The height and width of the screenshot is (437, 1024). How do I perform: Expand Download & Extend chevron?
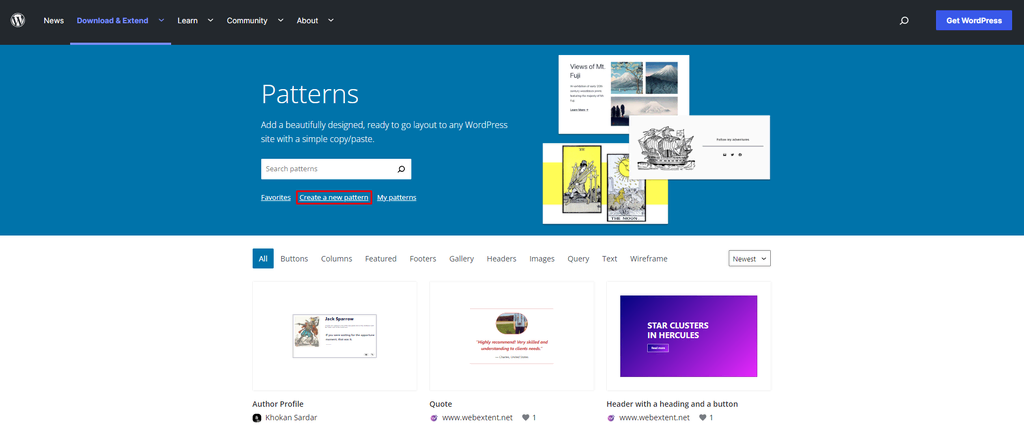[x=161, y=20]
